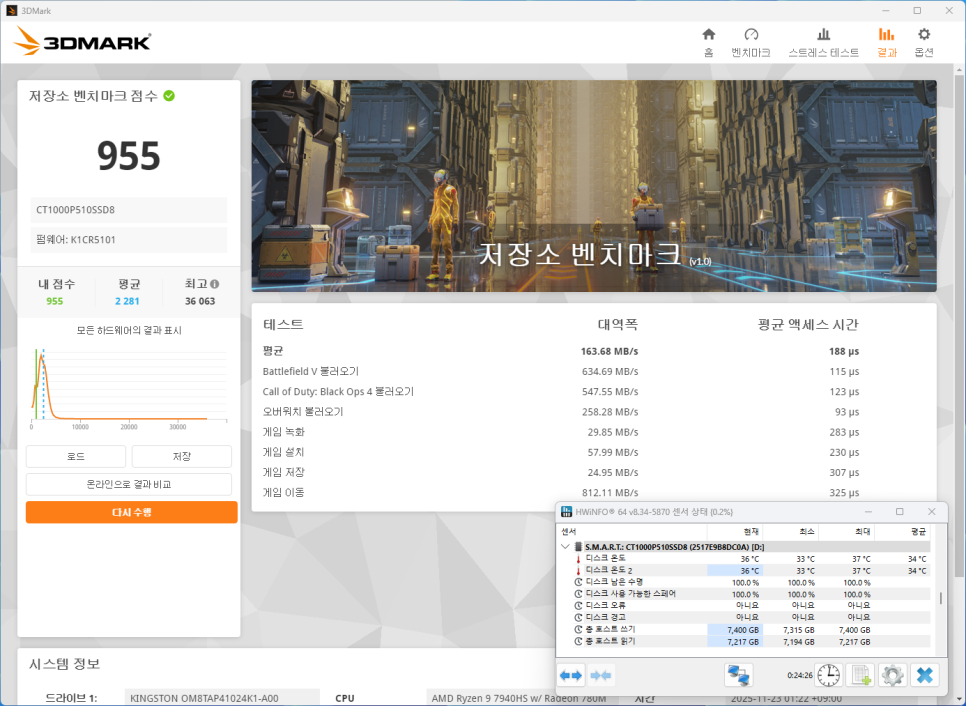This screenshot has width=966, height=706.
Task: Click HWiNFO log file add icon
Action: (860, 675)
